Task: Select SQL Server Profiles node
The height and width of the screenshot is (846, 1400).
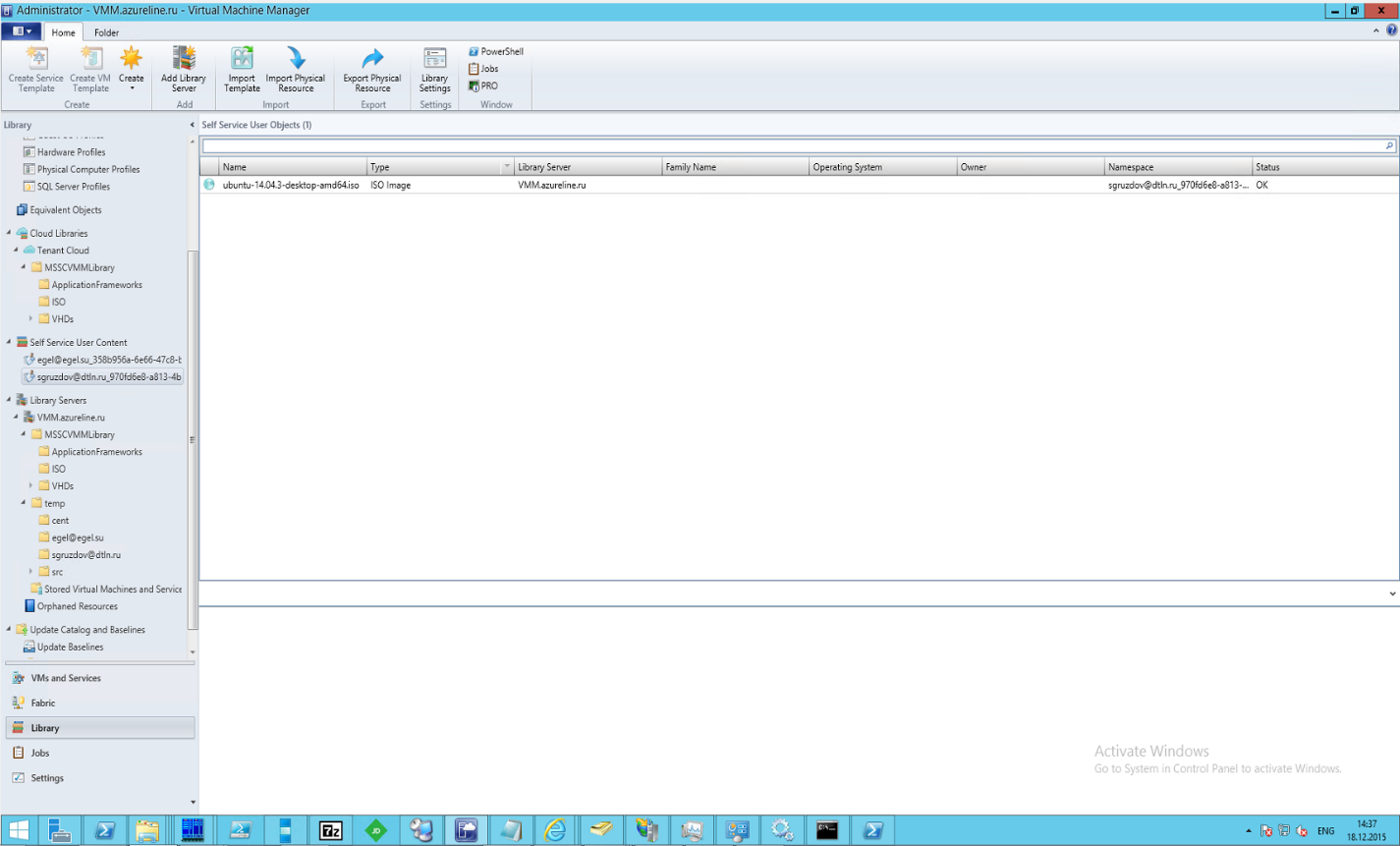Action: (74, 187)
